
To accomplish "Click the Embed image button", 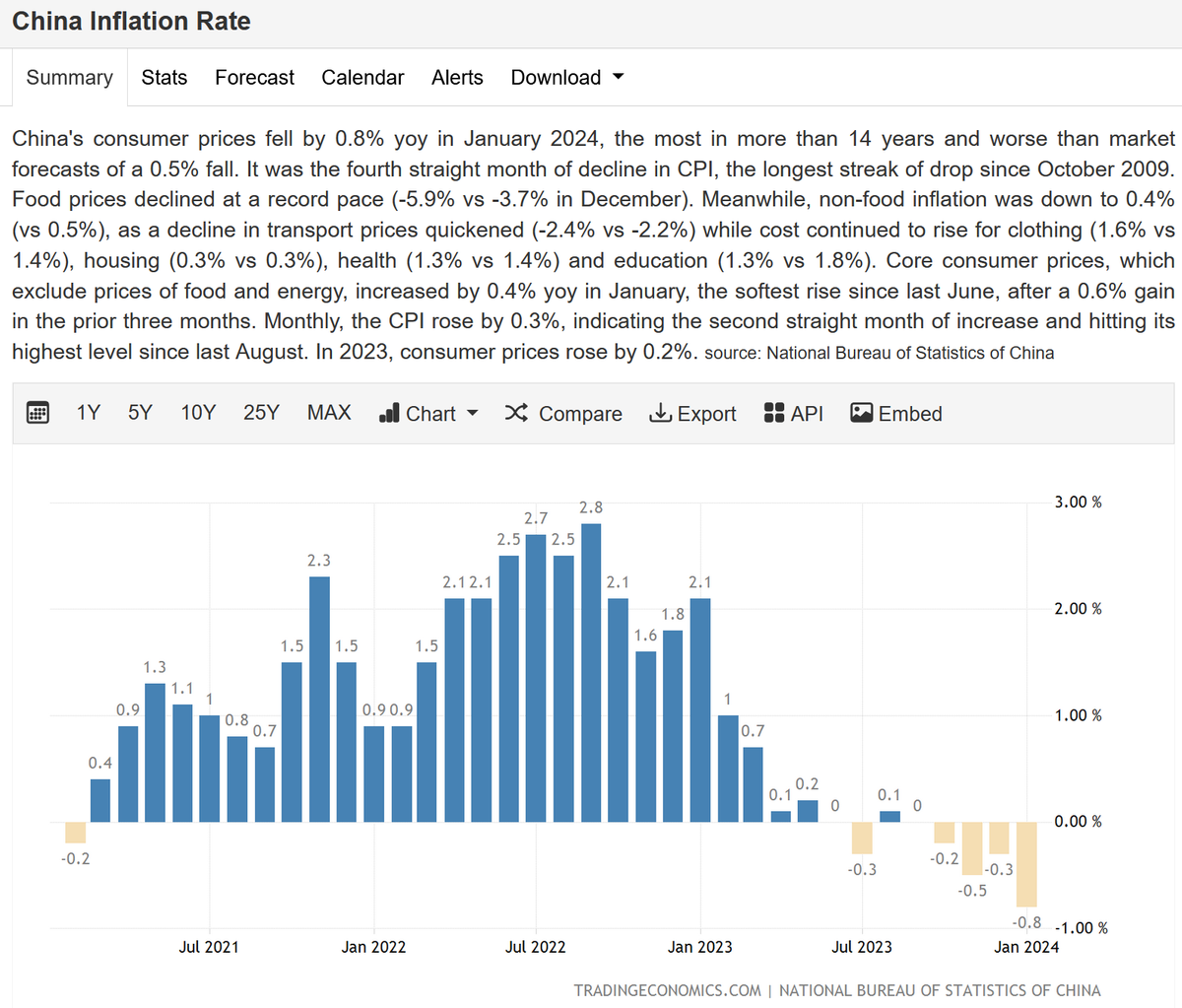I will 896,414.
